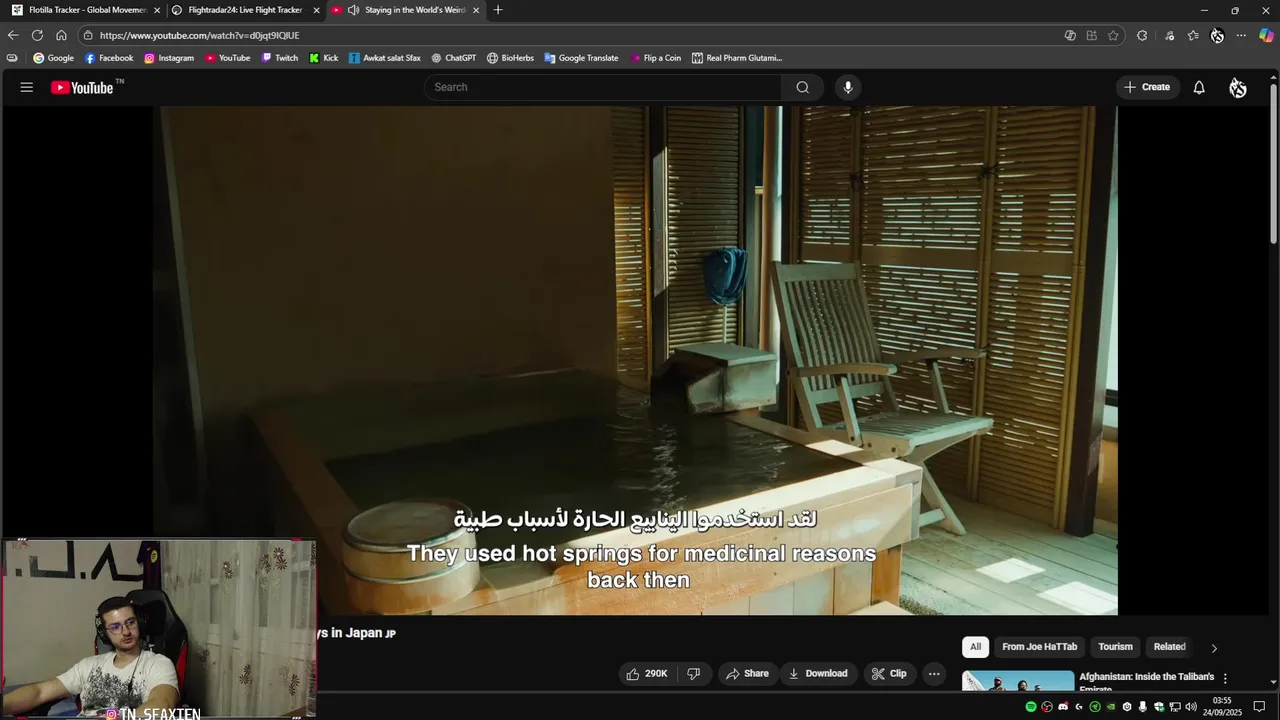The width and height of the screenshot is (1280, 720).
Task: Open a new browser tab
Action: coord(498,10)
